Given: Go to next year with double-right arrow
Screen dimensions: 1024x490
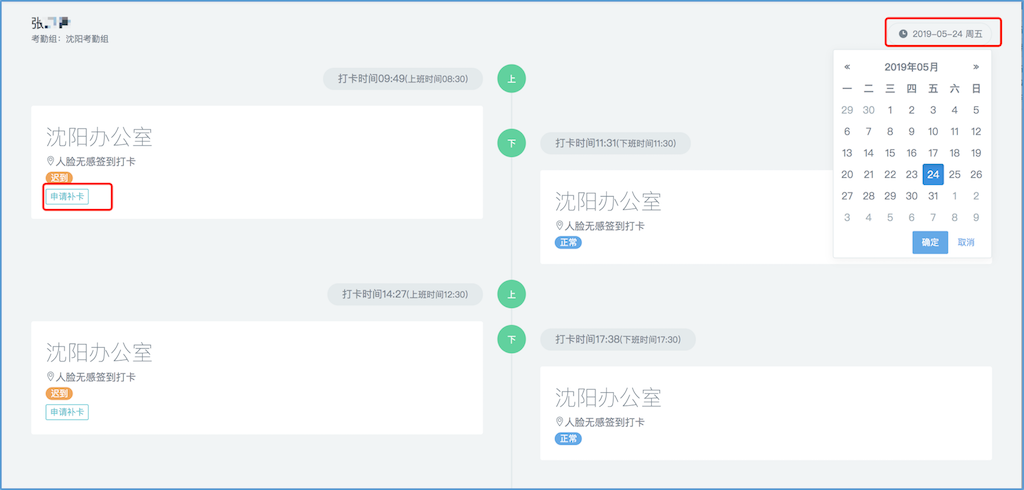Looking at the screenshot, I should 976,67.
